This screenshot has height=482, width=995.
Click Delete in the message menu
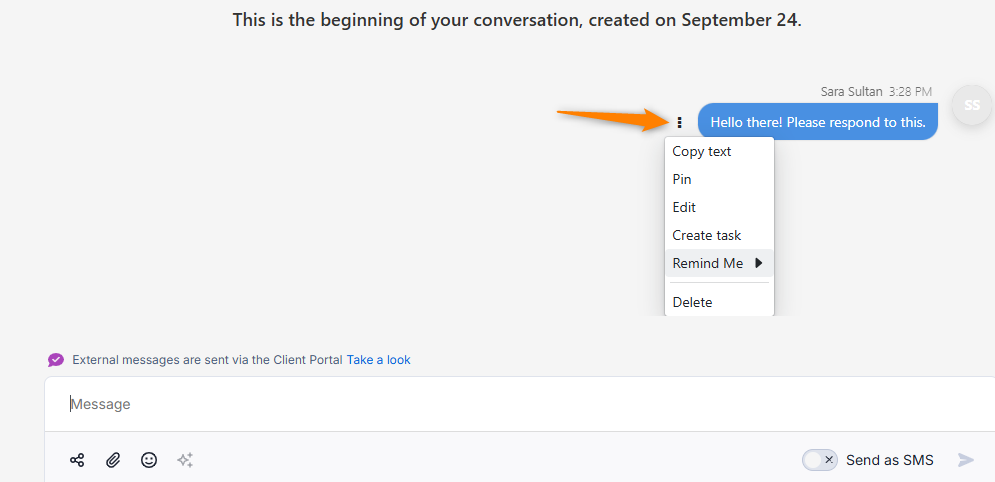point(692,302)
